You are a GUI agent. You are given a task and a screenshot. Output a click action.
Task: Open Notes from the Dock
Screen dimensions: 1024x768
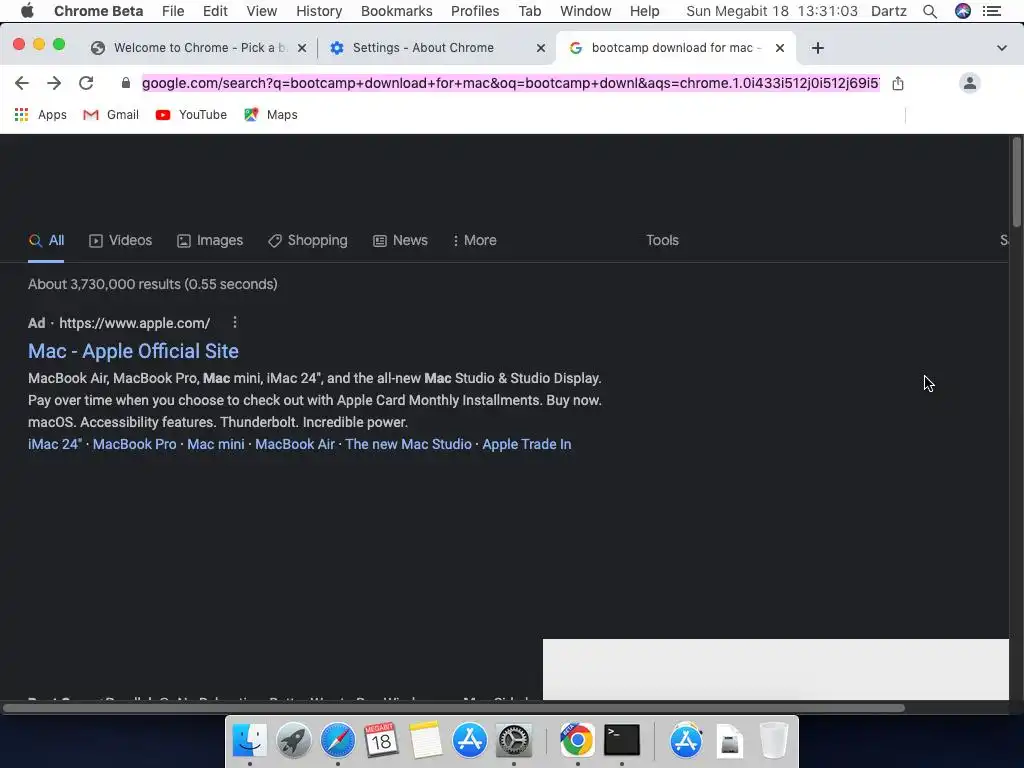(426, 741)
